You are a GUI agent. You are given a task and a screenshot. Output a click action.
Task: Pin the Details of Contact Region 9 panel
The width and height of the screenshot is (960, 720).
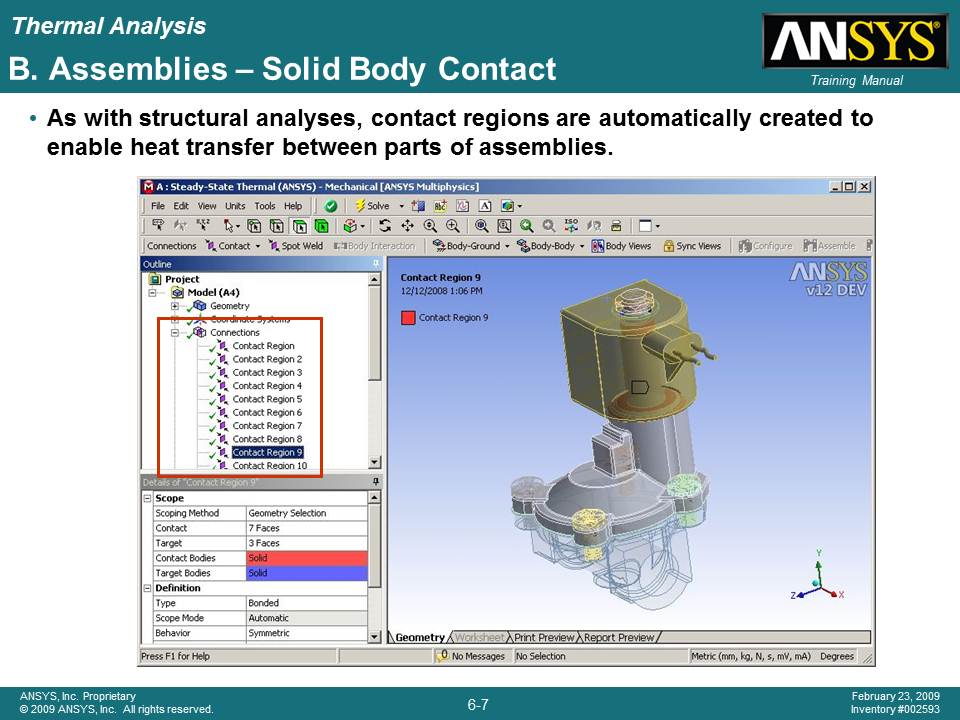coord(376,482)
